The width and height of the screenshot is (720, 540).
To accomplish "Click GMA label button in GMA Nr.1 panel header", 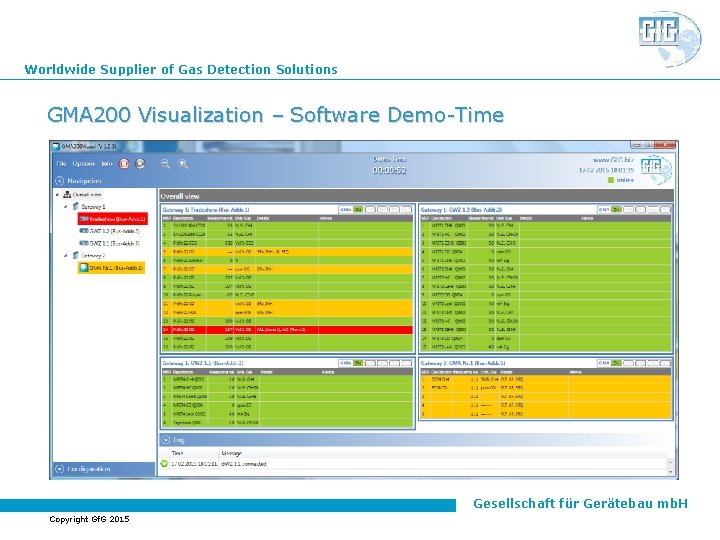I will point(604,363).
